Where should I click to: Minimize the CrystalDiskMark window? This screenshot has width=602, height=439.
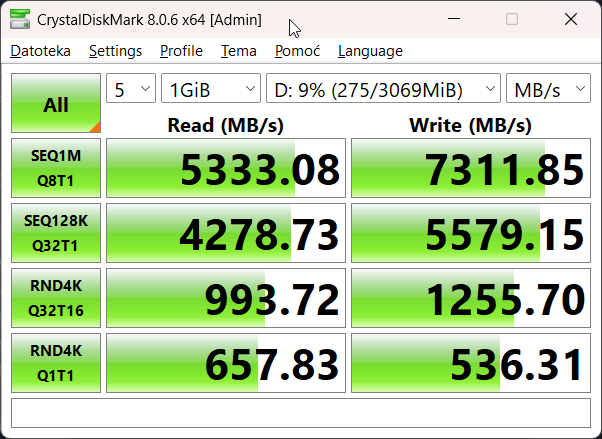(454, 19)
